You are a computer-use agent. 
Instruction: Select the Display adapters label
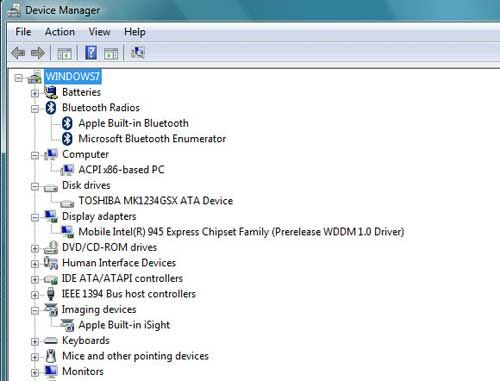99,216
